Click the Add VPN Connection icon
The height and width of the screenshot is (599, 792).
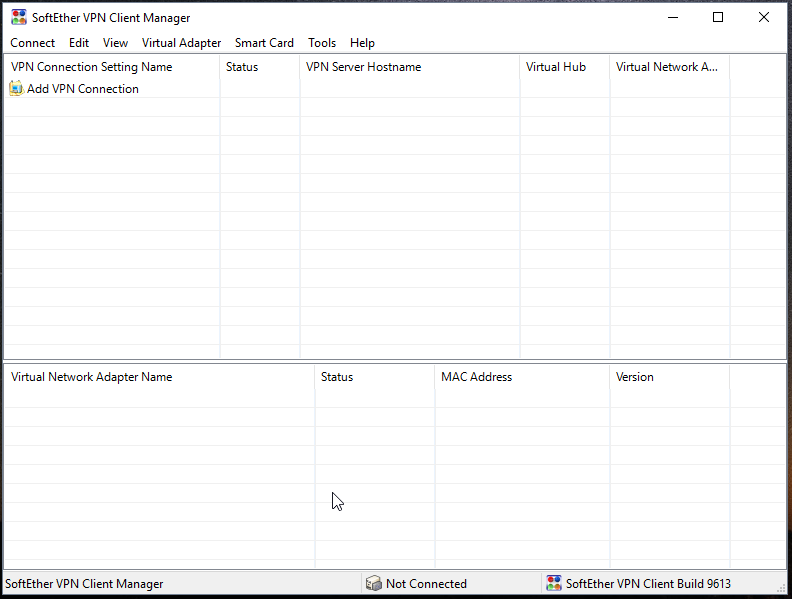tap(16, 88)
